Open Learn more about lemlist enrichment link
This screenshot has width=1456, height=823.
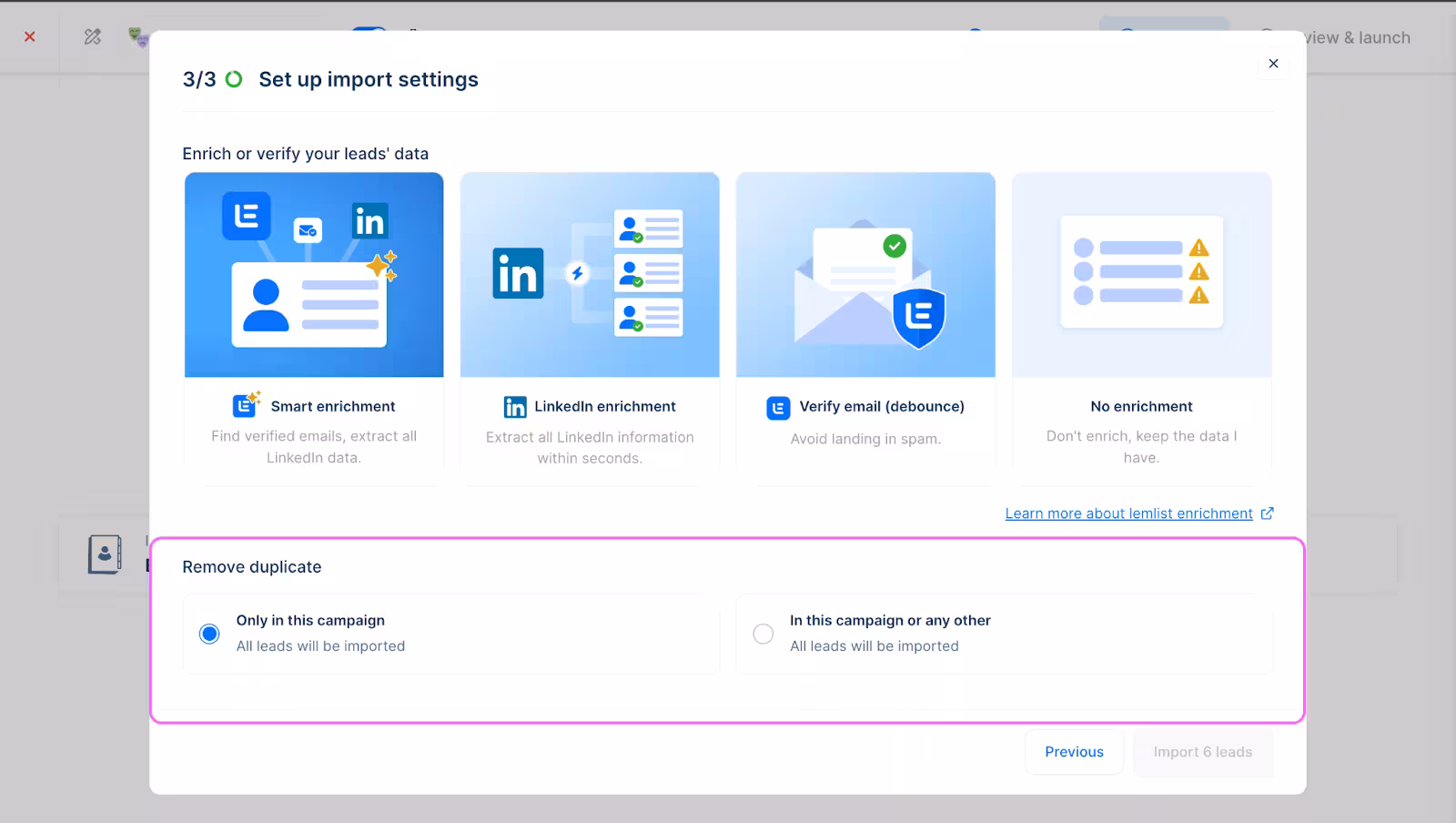tap(1128, 513)
